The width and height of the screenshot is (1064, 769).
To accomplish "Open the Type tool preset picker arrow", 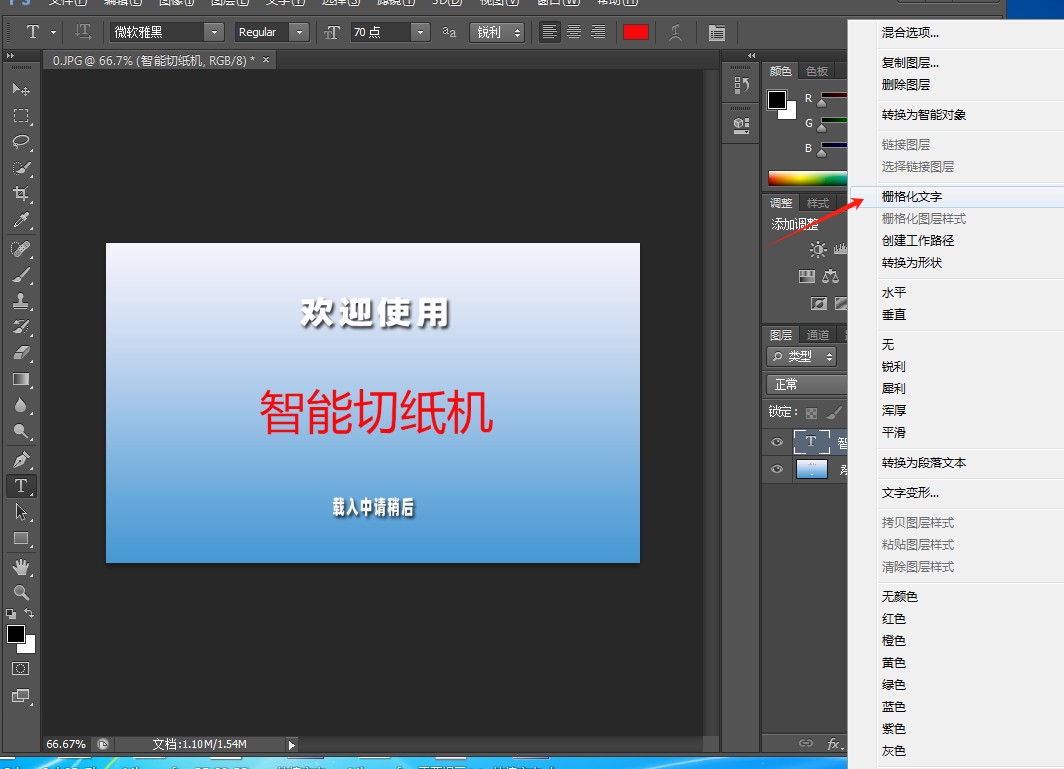I will tap(54, 32).
